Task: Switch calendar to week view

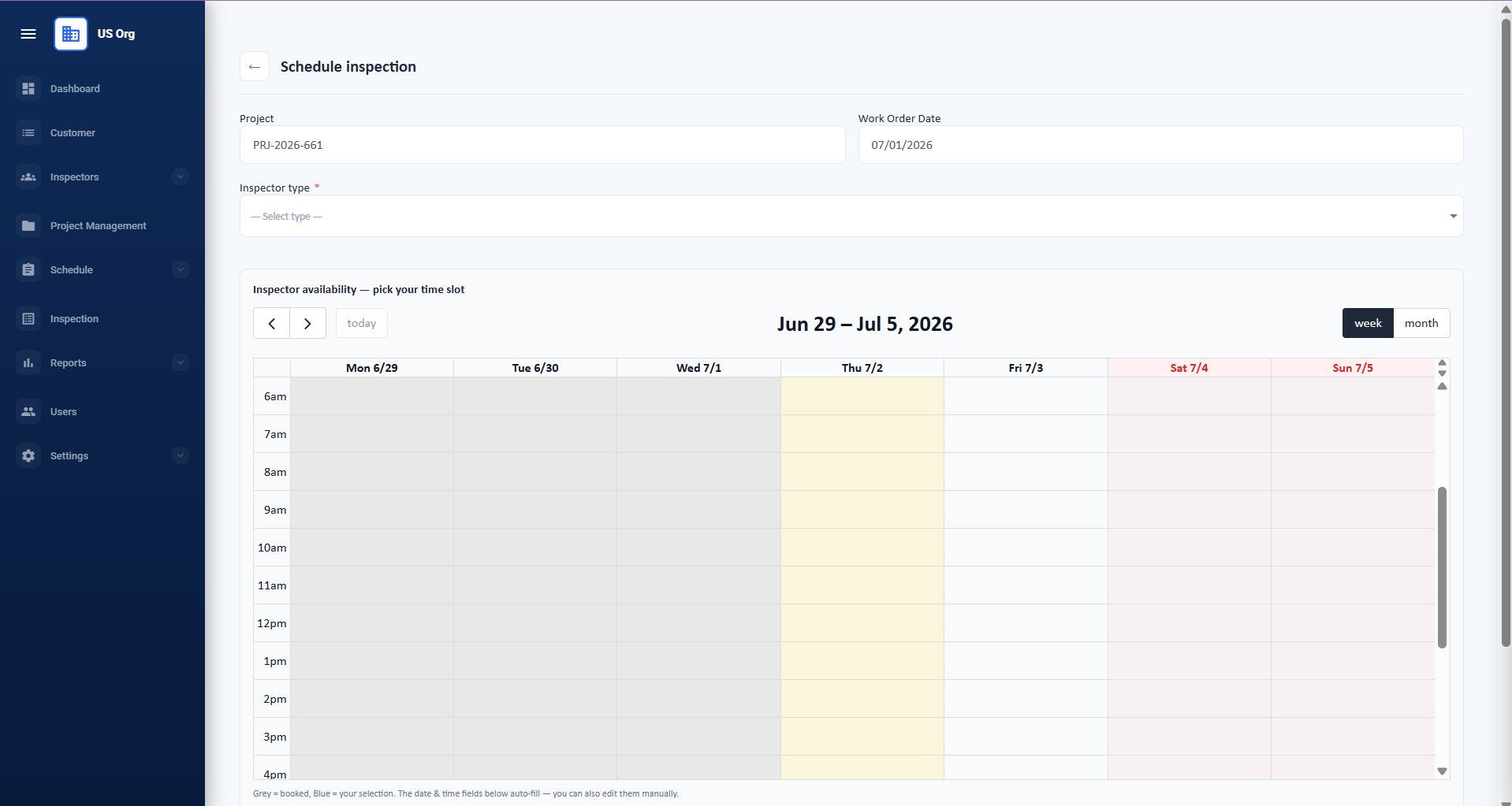Action: tap(1368, 323)
